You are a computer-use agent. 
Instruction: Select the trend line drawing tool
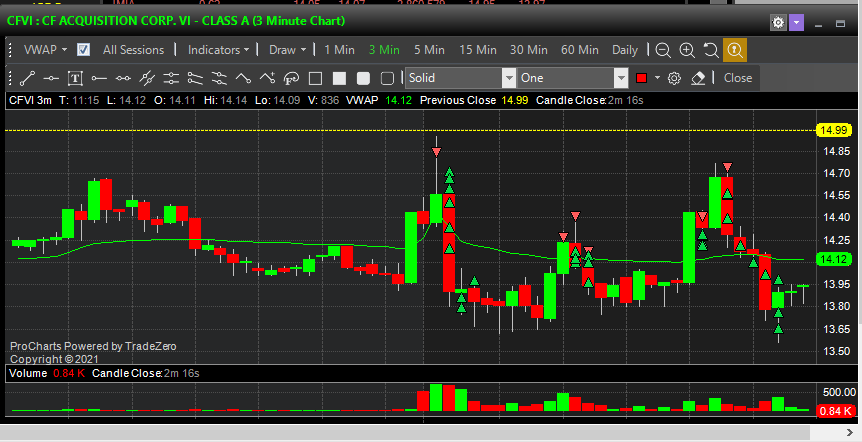point(27,78)
